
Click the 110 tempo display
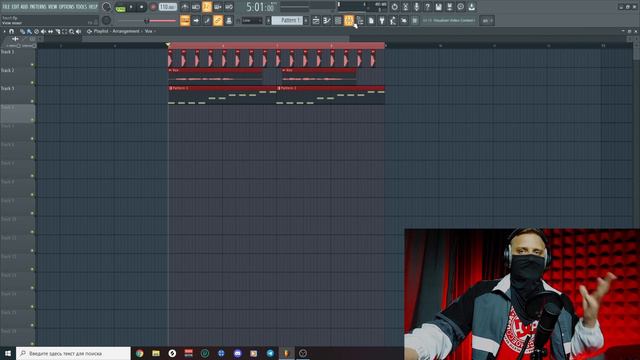168,7
